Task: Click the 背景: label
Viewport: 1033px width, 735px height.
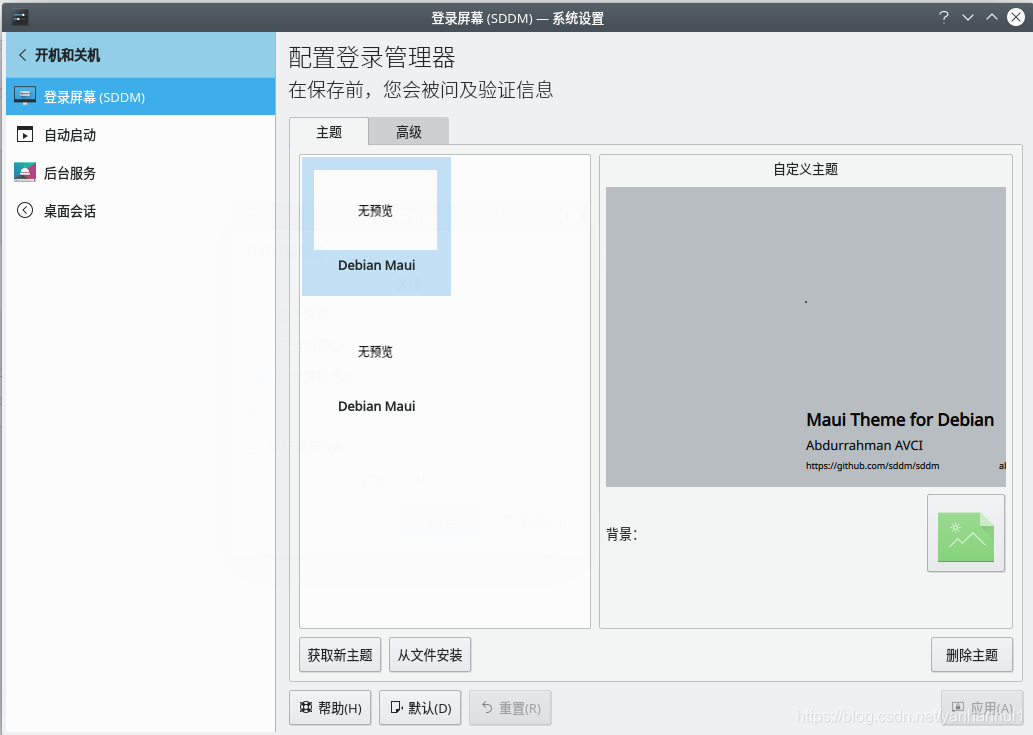Action: 621,533
